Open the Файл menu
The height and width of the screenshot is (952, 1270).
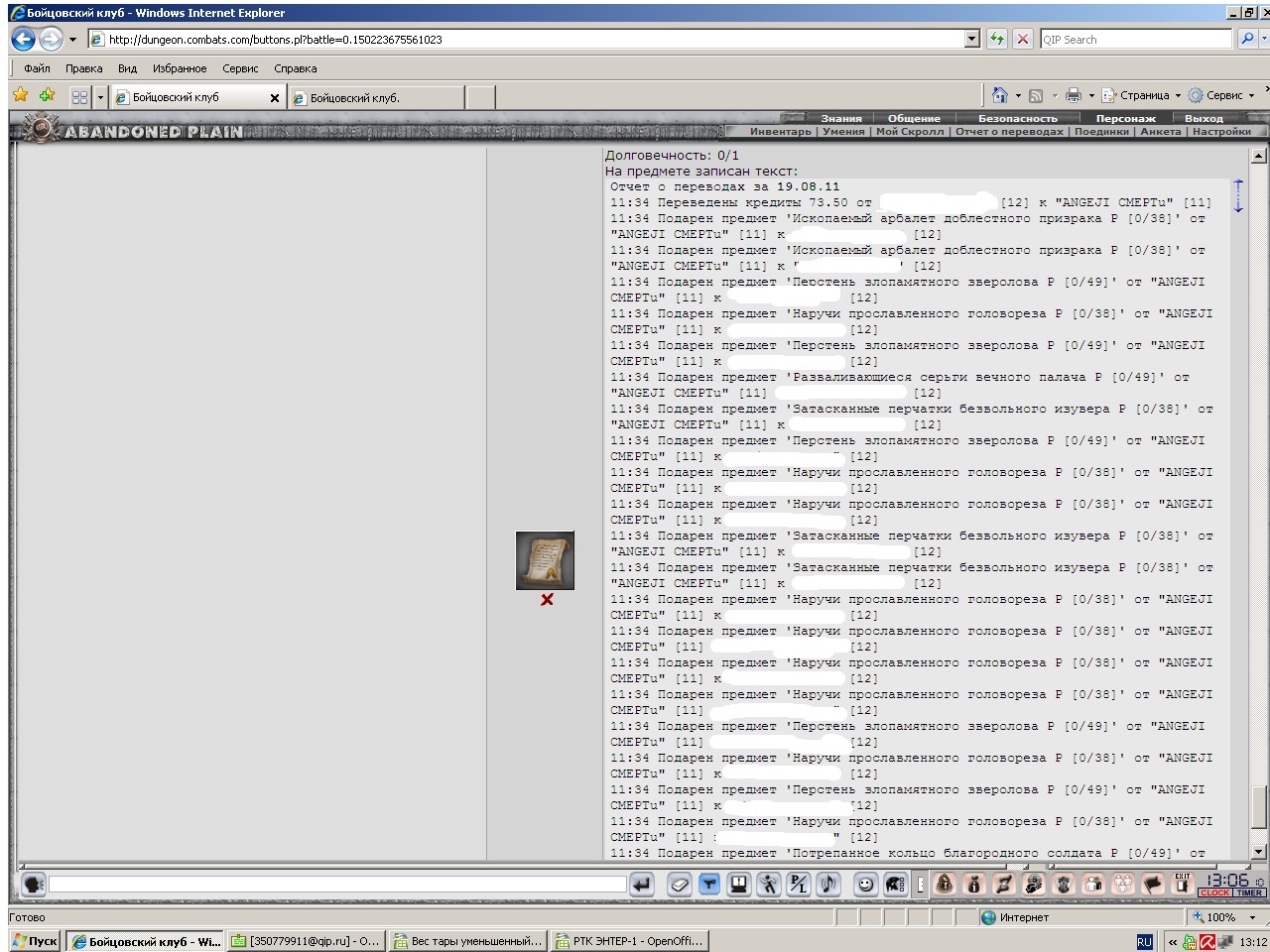pos(37,68)
